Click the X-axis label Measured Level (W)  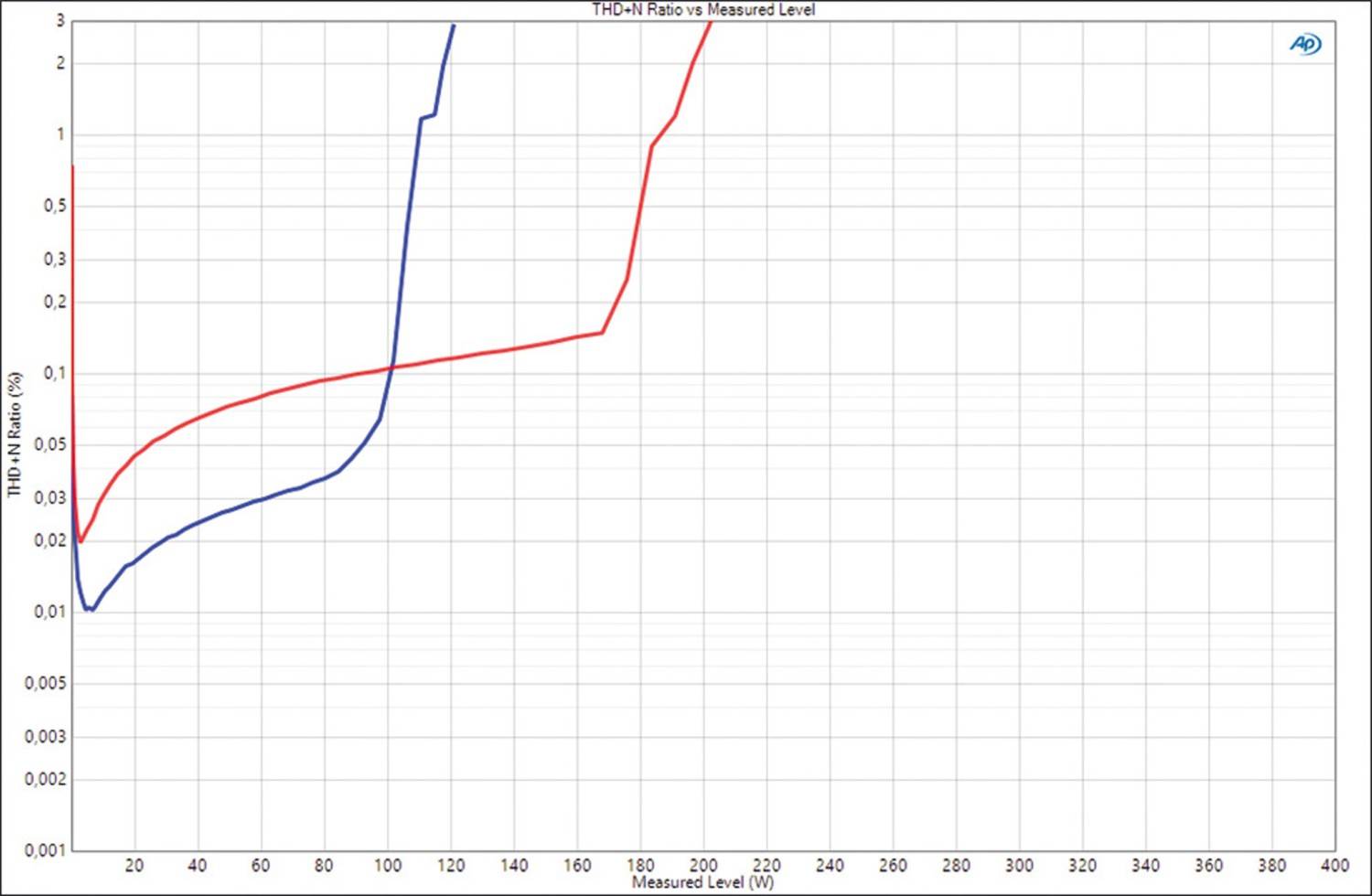tap(702, 882)
